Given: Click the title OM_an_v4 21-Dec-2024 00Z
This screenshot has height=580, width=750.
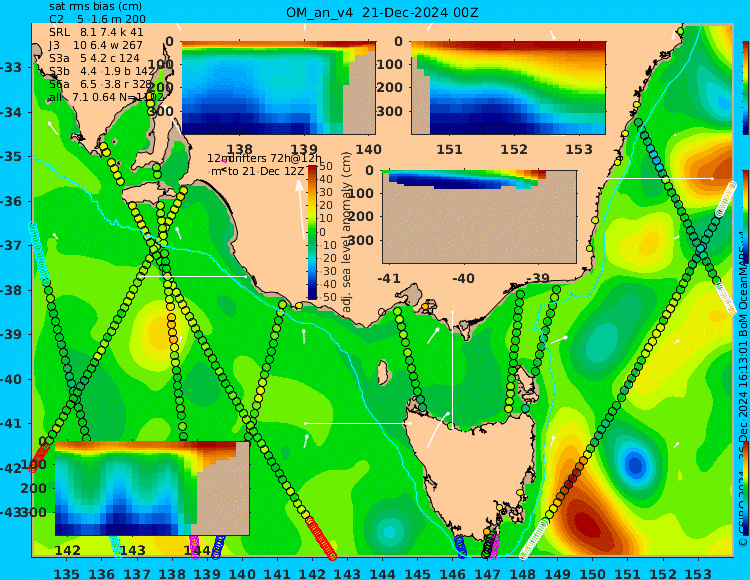Looking at the screenshot, I should 382,12.
